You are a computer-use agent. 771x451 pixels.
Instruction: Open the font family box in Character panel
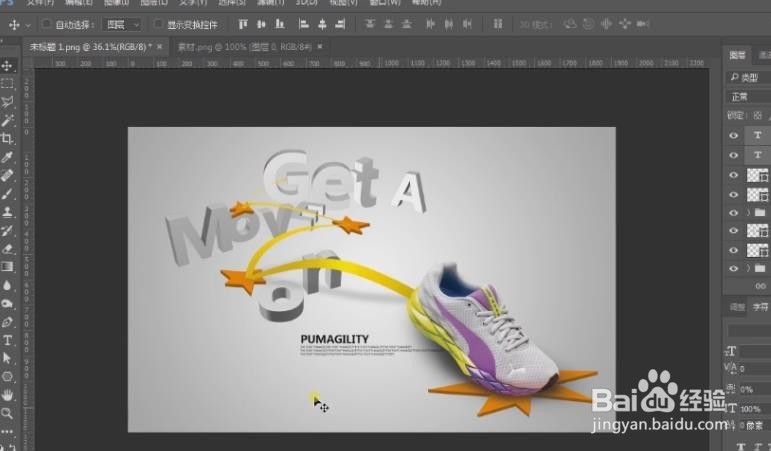[749, 330]
